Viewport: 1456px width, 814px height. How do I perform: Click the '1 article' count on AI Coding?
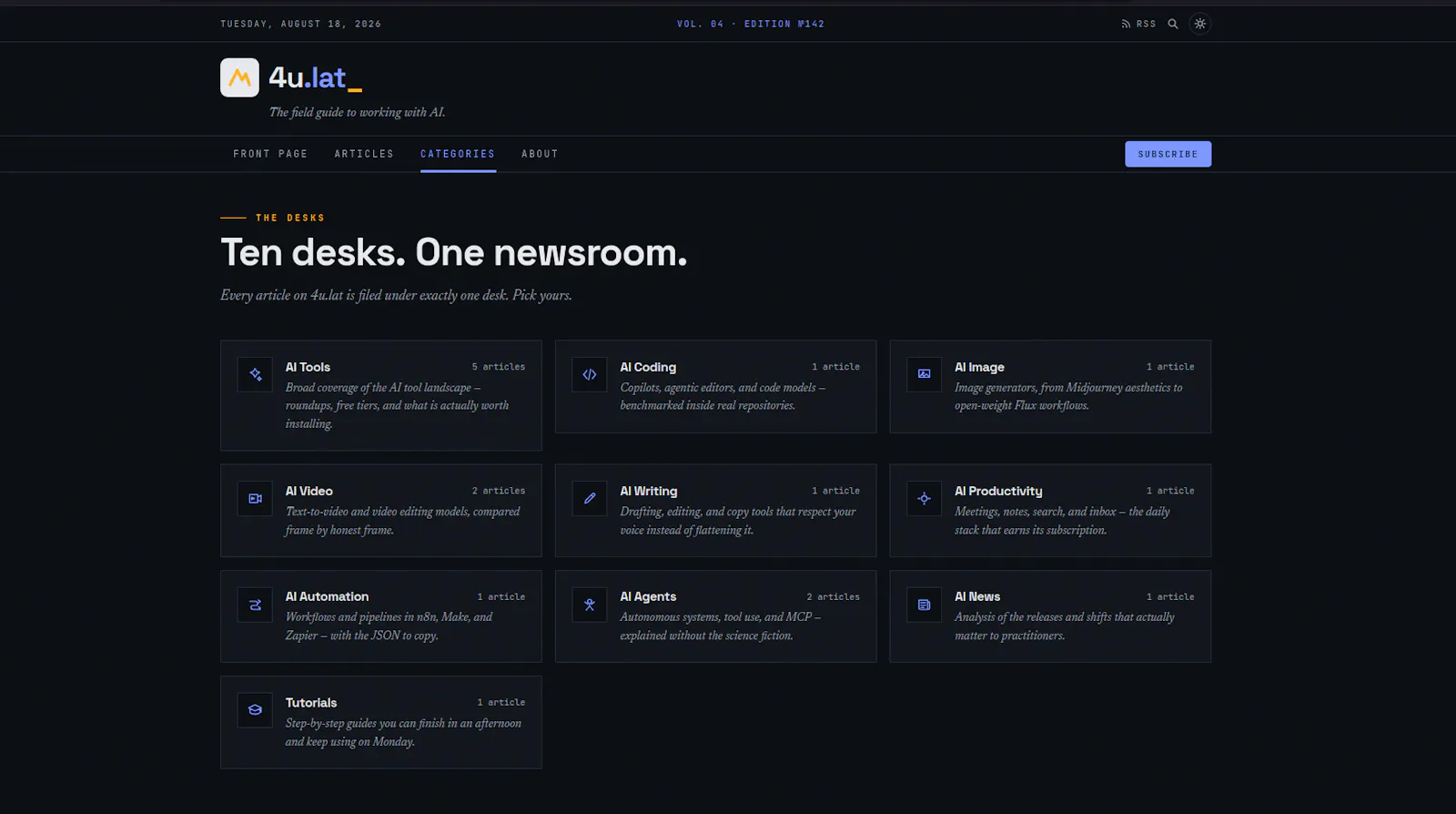(836, 367)
